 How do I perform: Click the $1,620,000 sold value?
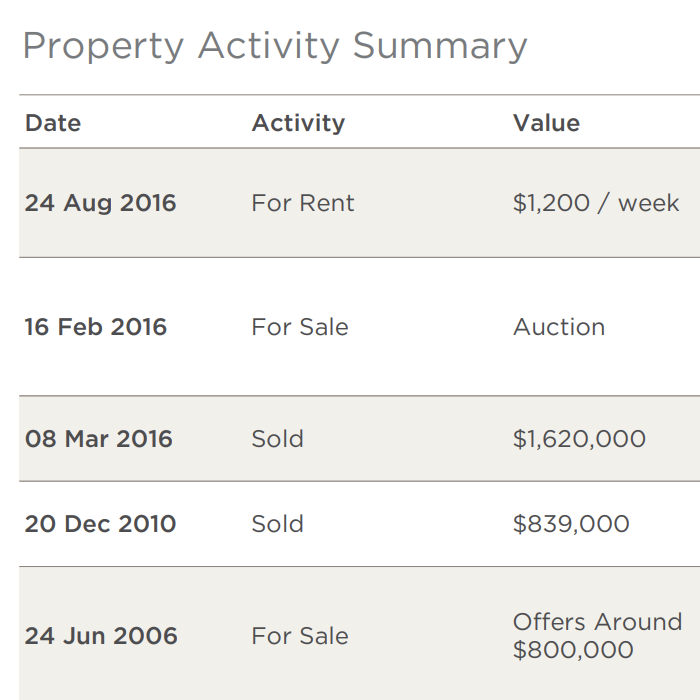tap(579, 439)
